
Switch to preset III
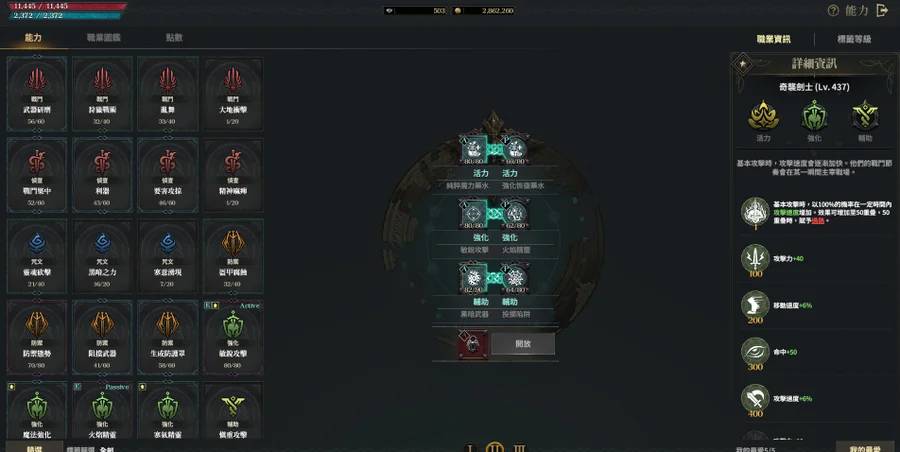click(x=519, y=448)
